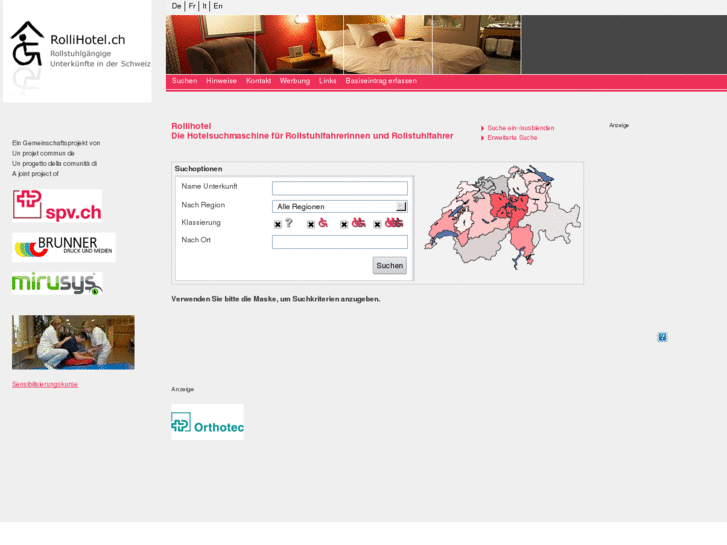Toggle the unclassified (question mark) checkbox
Image resolution: width=727 pixels, height=545 pixels.
tap(278, 224)
